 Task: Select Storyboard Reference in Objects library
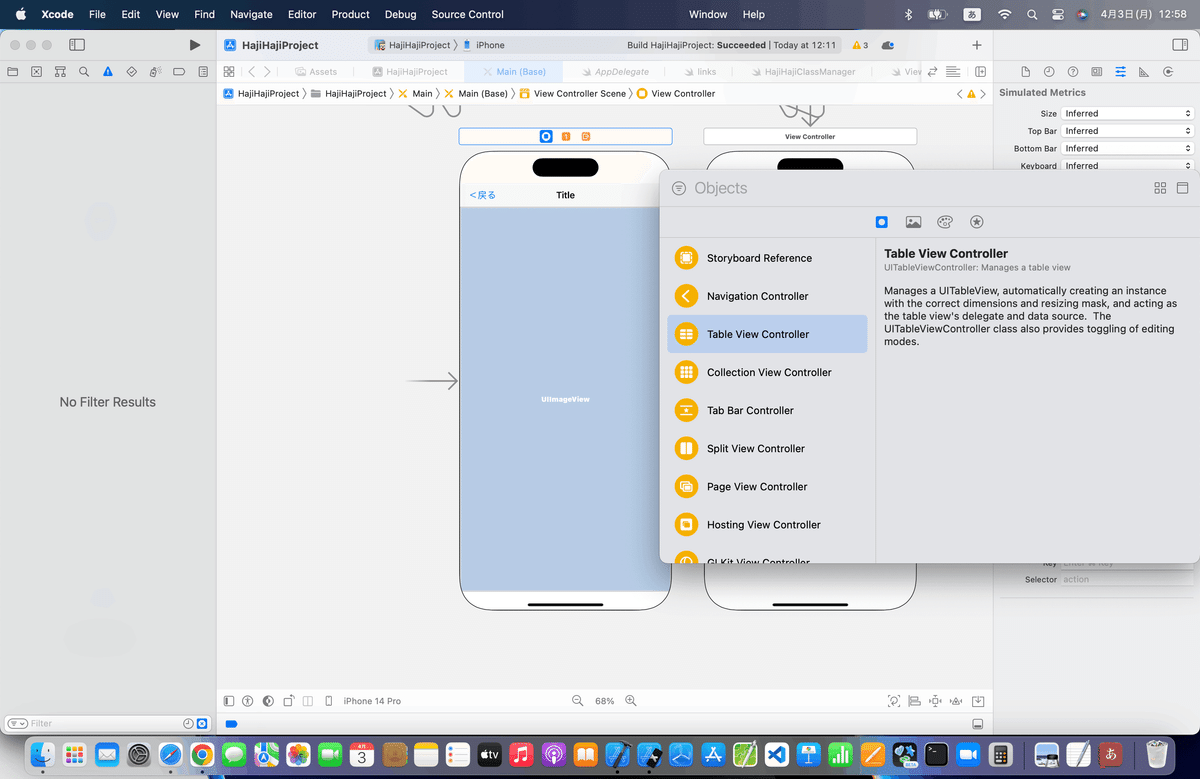(767, 258)
